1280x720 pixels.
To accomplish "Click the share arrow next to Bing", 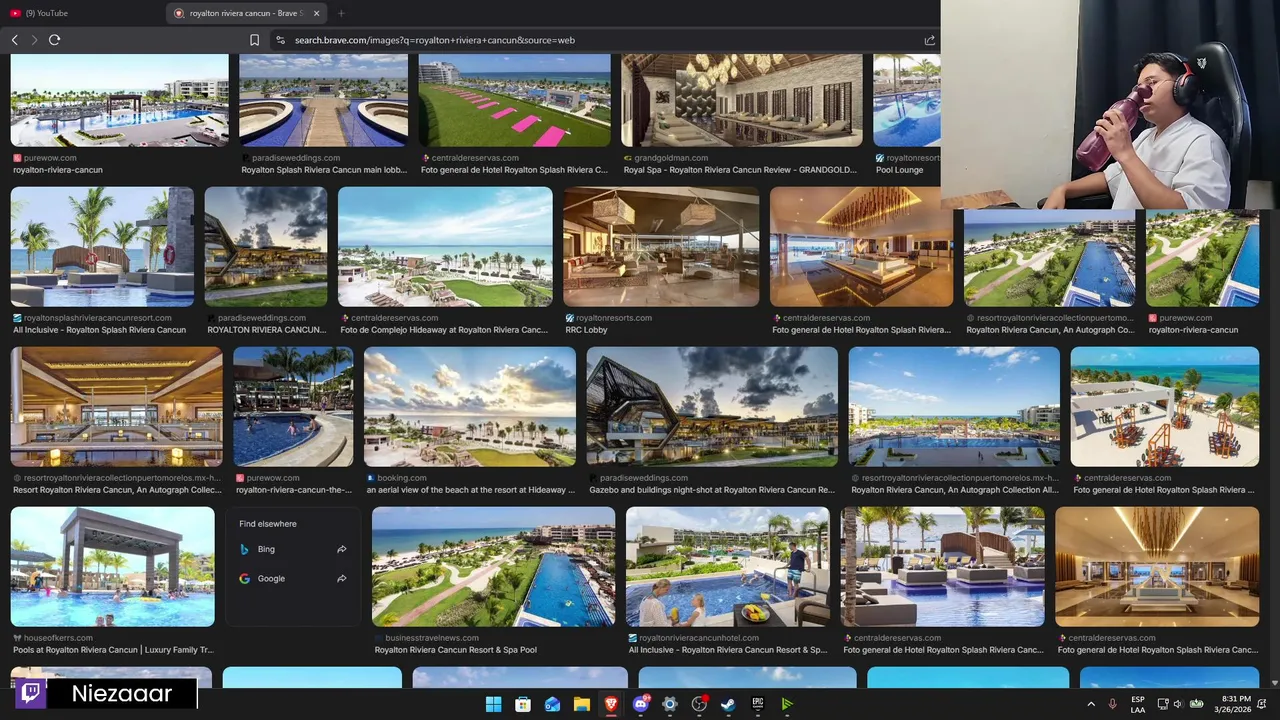I will click(342, 549).
